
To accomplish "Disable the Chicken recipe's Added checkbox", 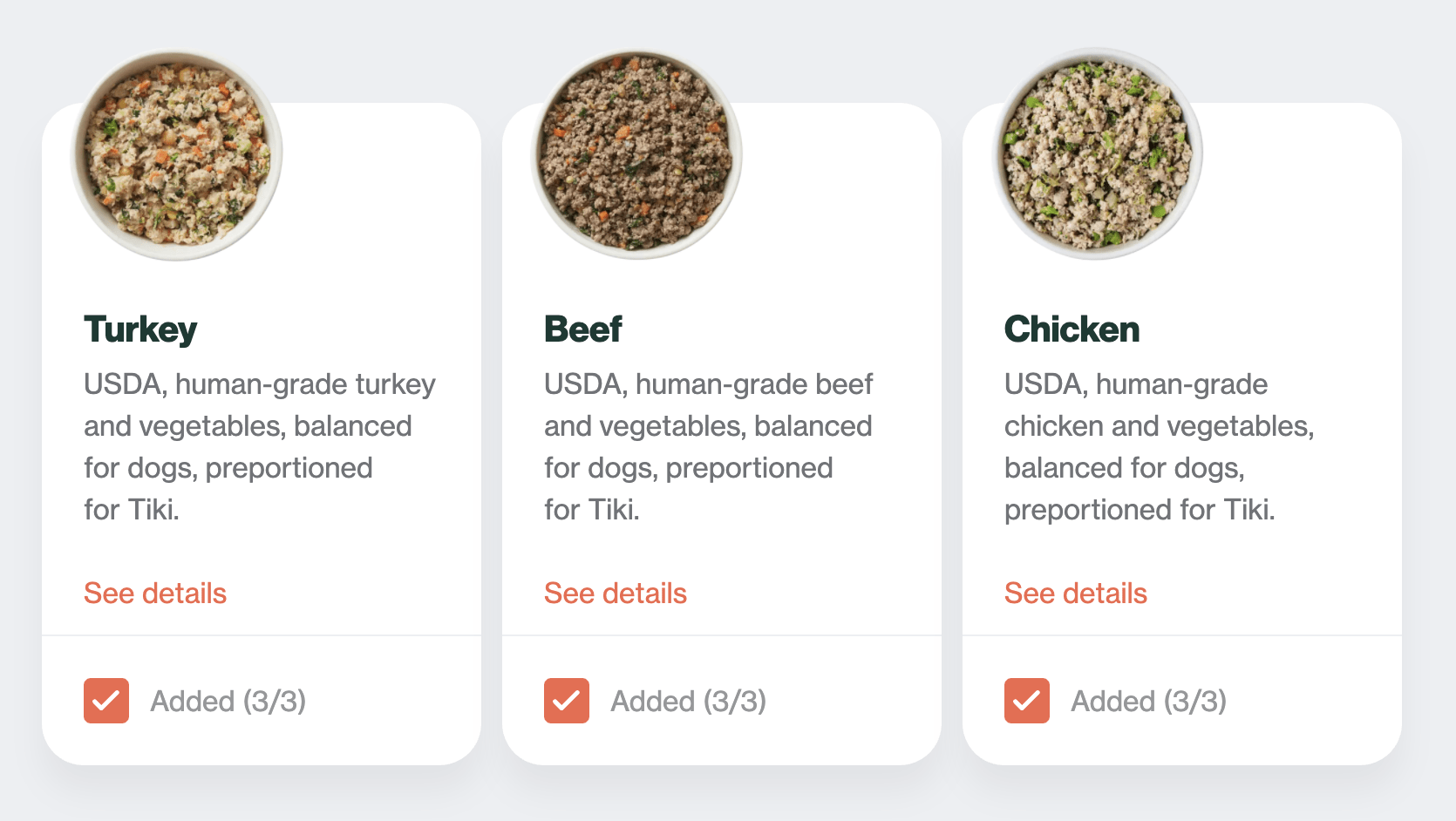I will pos(1026,700).
